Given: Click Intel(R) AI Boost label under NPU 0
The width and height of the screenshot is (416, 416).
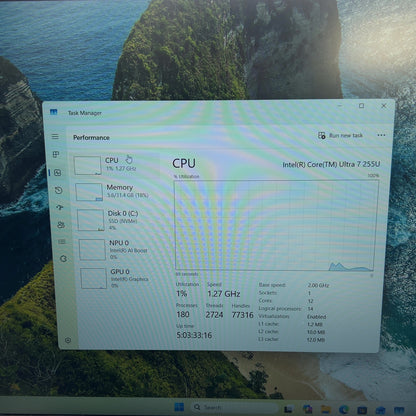Looking at the screenshot, I should (x=128, y=250).
